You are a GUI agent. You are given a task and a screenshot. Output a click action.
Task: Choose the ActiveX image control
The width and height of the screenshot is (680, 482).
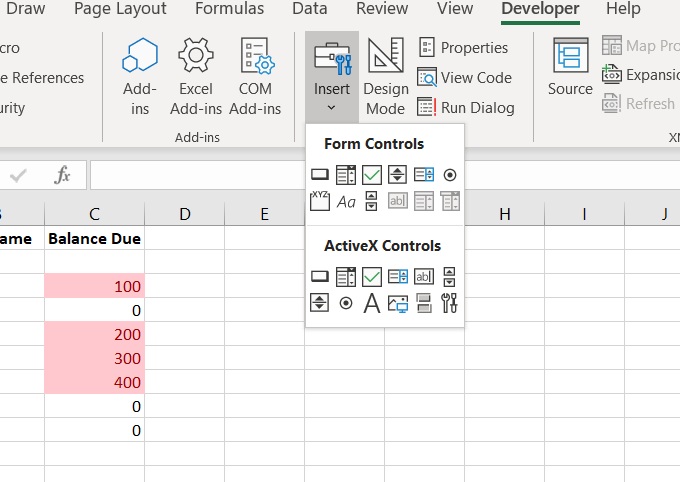[397, 303]
